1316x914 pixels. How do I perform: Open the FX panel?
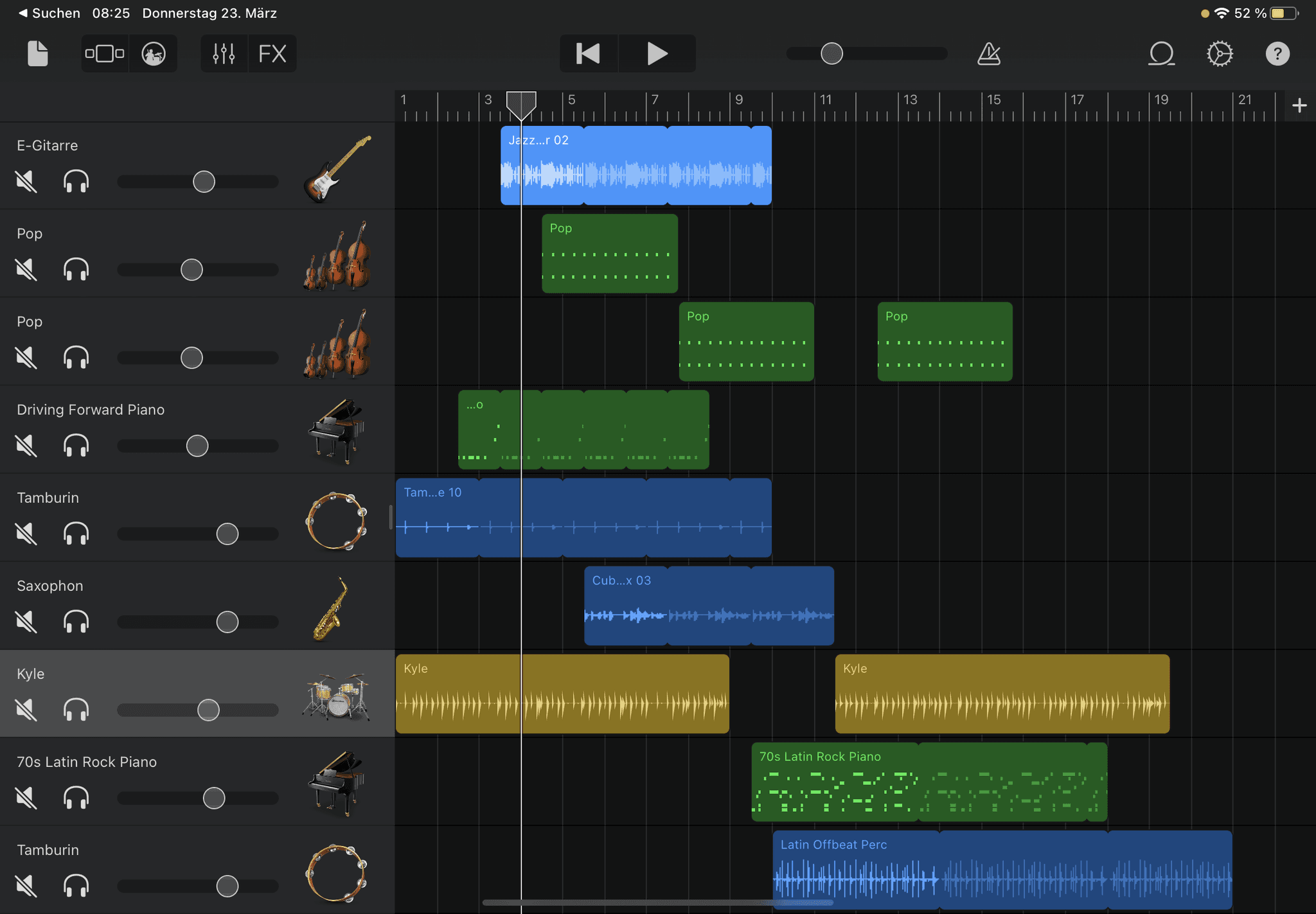point(272,53)
